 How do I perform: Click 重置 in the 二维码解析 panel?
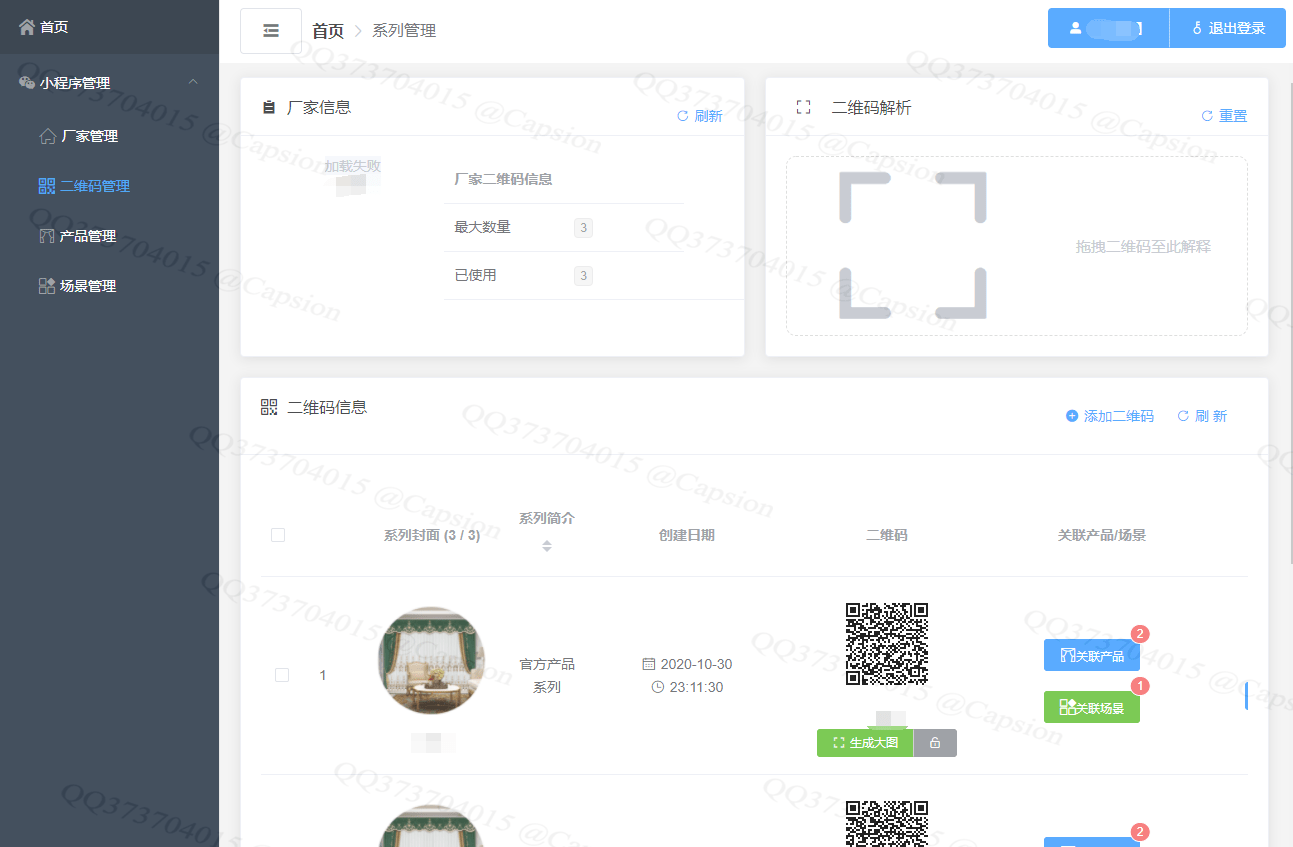[x=1224, y=116]
